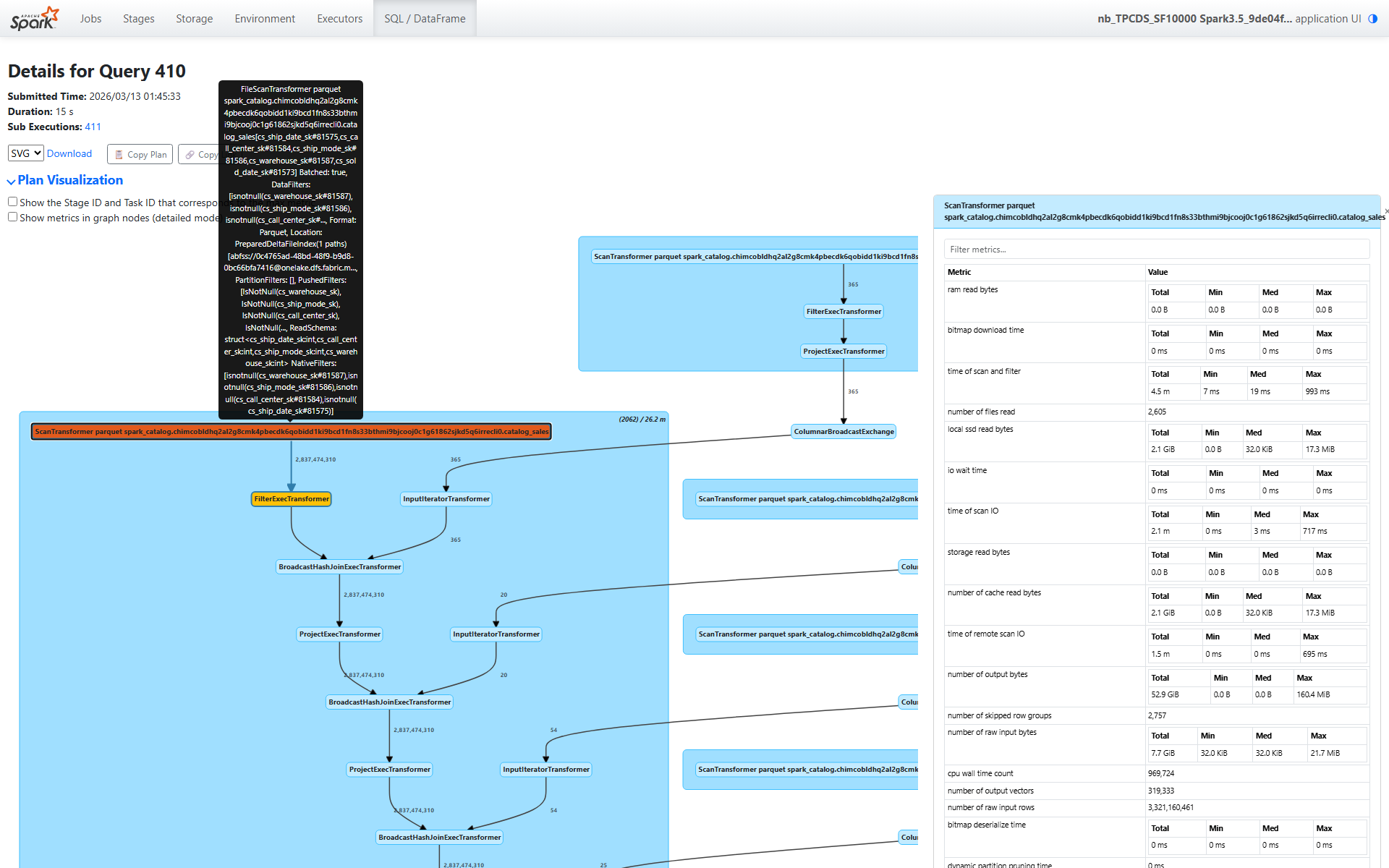1389x868 pixels.
Task: Select the highlighted FilterExecTransformer node
Action: pyautogui.click(x=291, y=499)
